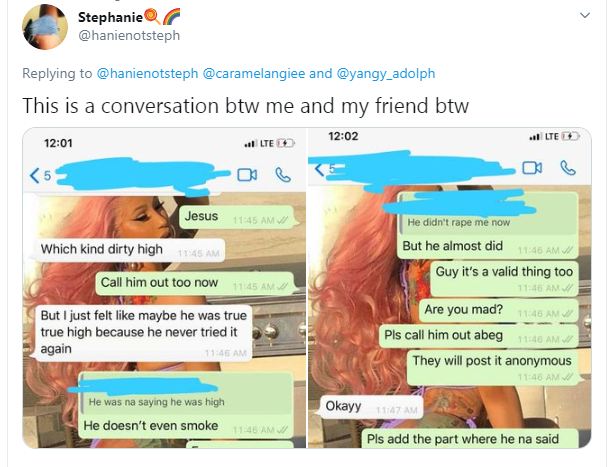
Task: Click the battery icon in left screenshot
Action: click(286, 143)
